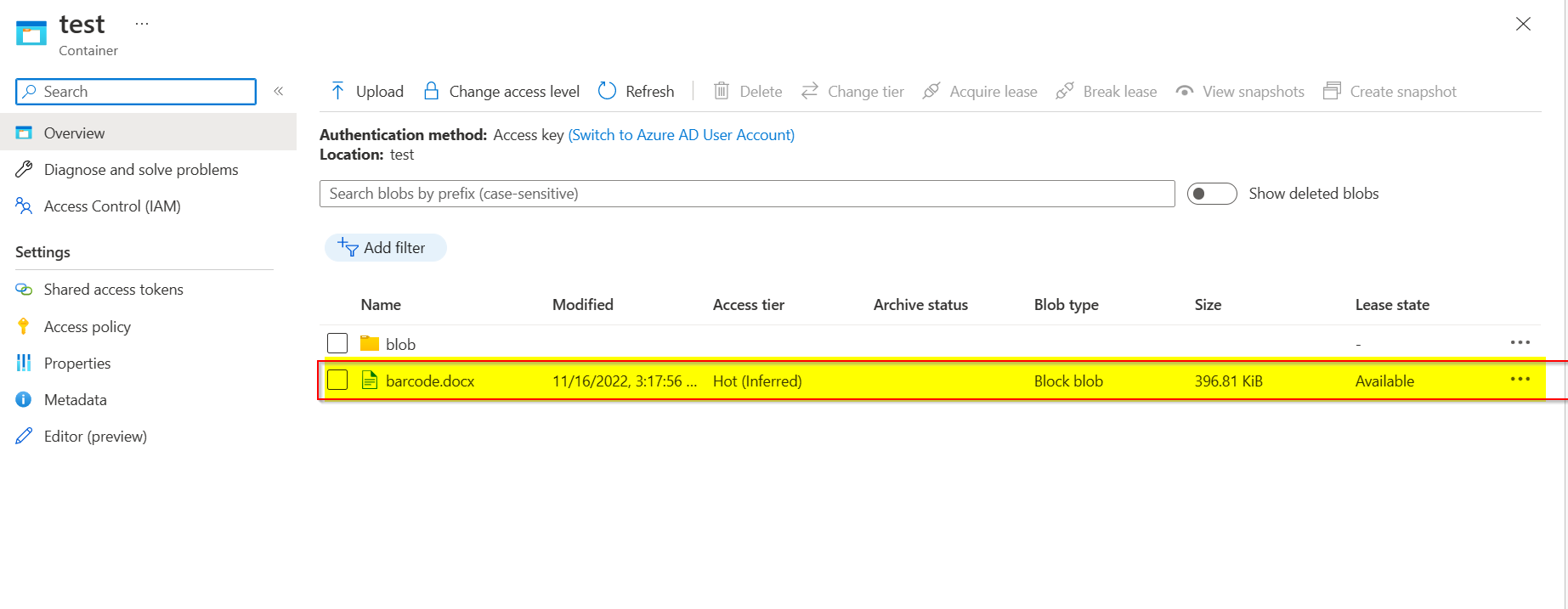Click the Refresh circular arrow icon
The image size is (1568, 609).
point(607,91)
